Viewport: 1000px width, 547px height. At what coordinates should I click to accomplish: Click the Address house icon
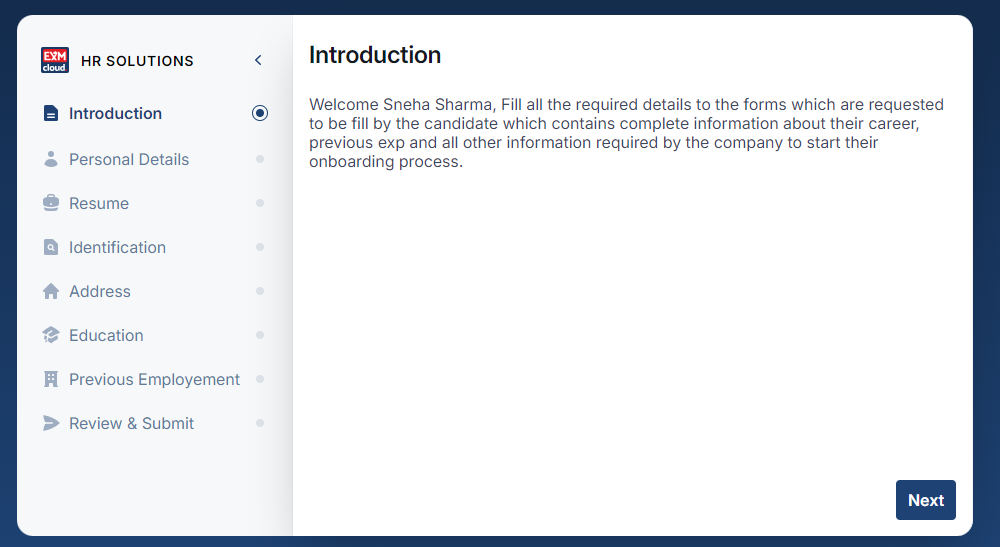pyautogui.click(x=51, y=291)
